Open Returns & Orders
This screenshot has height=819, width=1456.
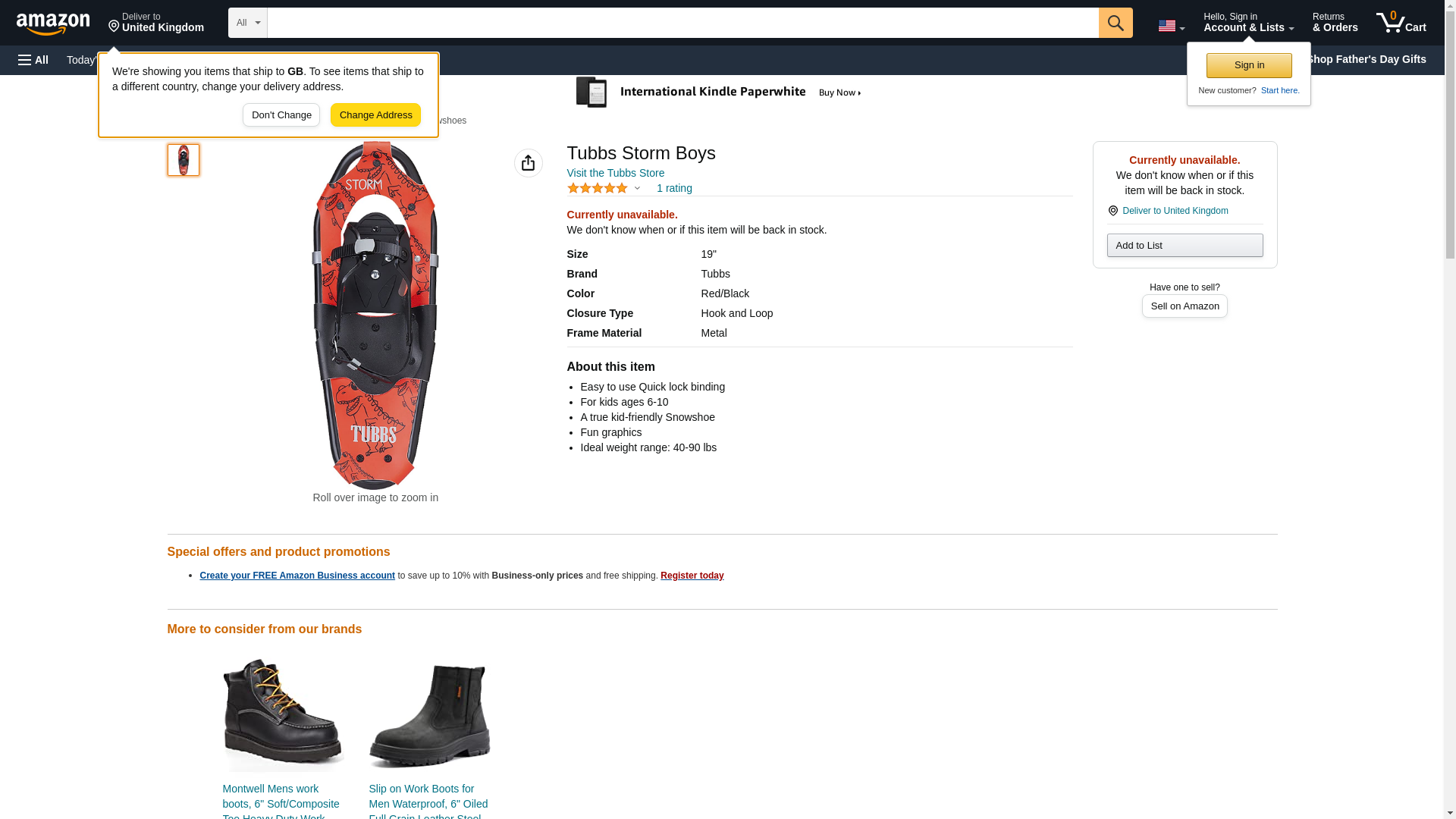[1335, 23]
